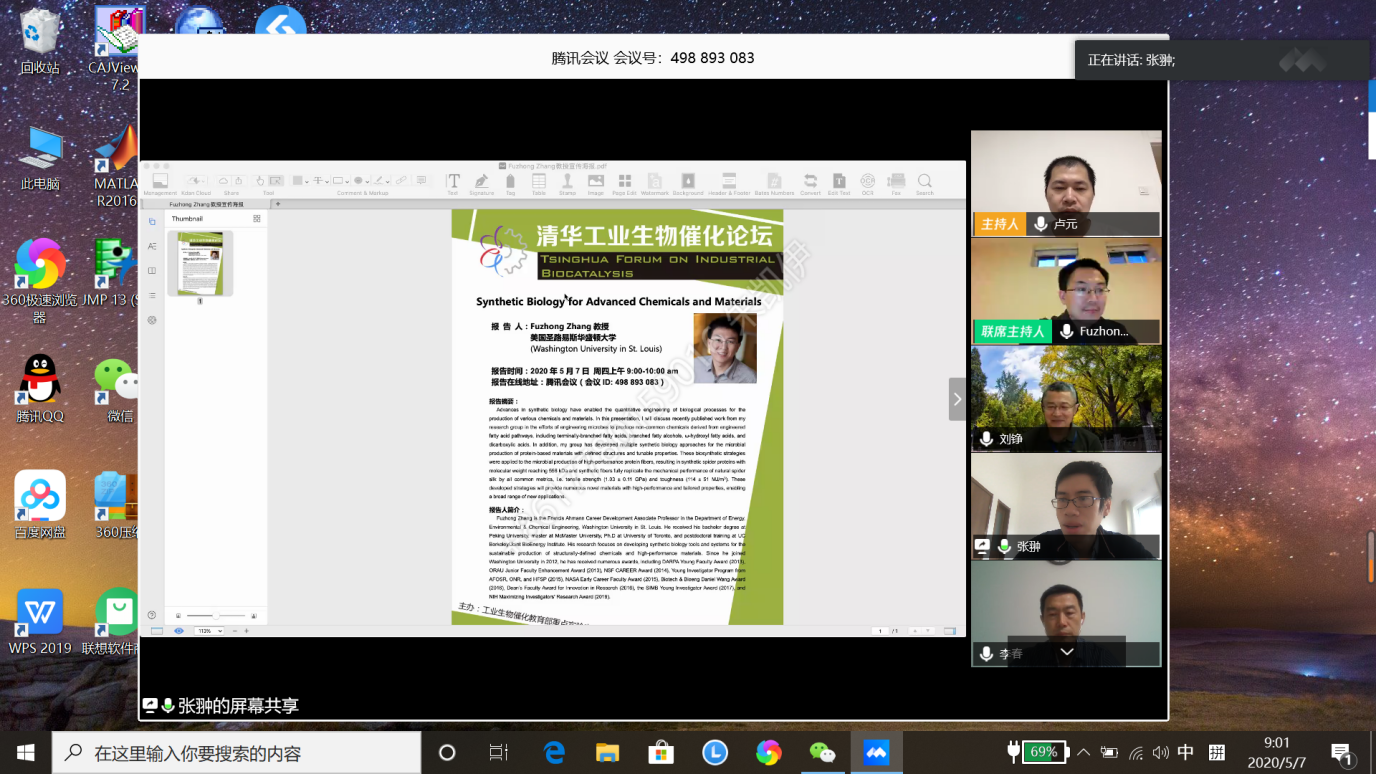Viewport: 1376px width, 774px height.
Task: Open the 联想软件商店 desktop shortcut
Action: (x=112, y=620)
